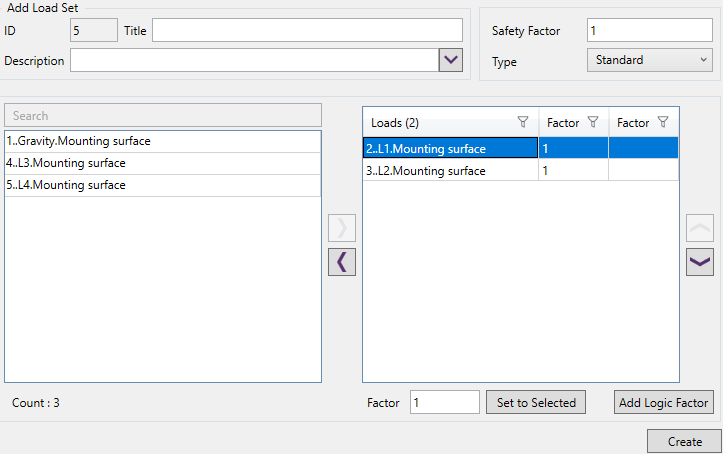Select 1..Gravity.Mounting surface in available list
Image resolution: width=723 pixels, height=454 pixels.
(x=163, y=141)
